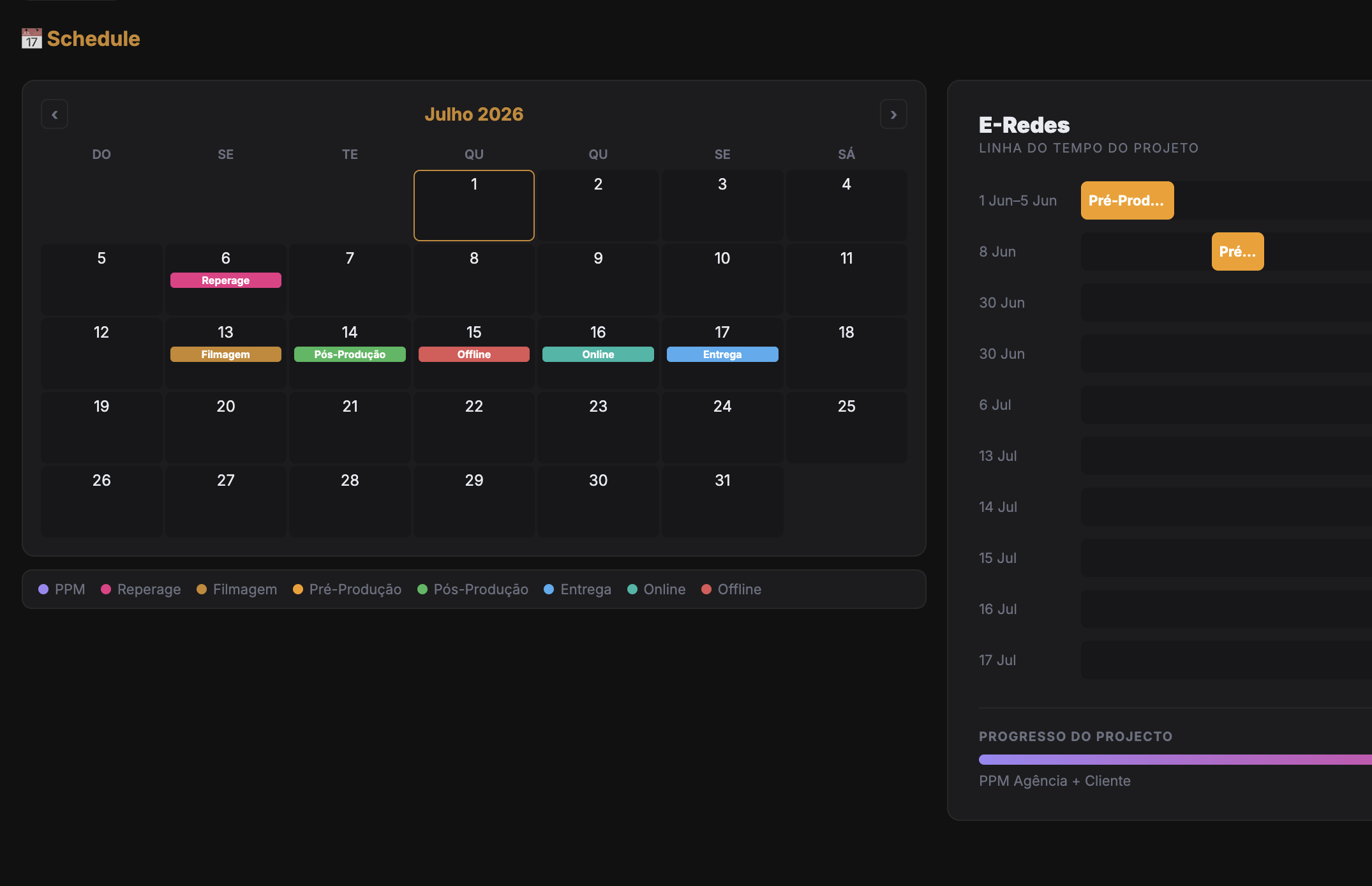Click the 16 Jul timeline date
The height and width of the screenshot is (886, 1372).
pos(998,609)
